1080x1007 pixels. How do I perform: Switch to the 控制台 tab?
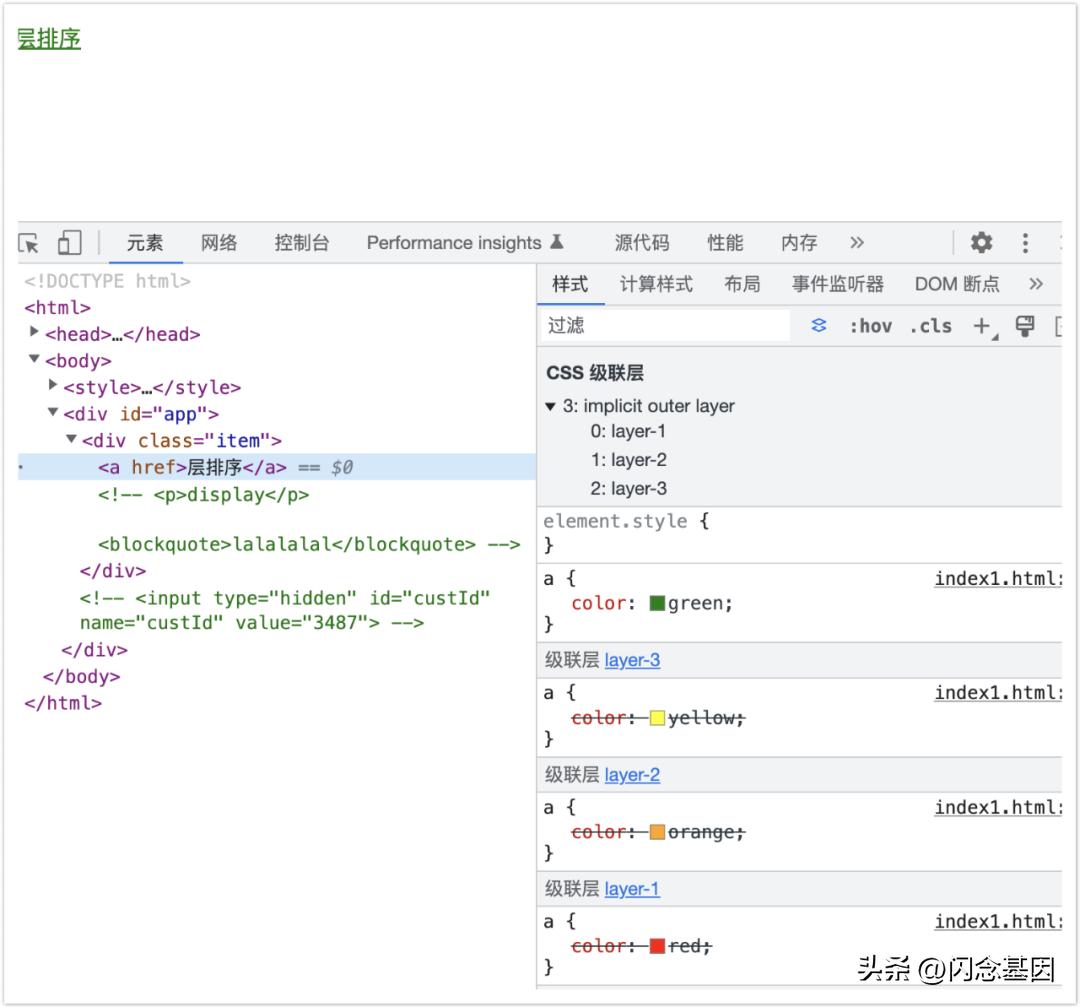[301, 243]
